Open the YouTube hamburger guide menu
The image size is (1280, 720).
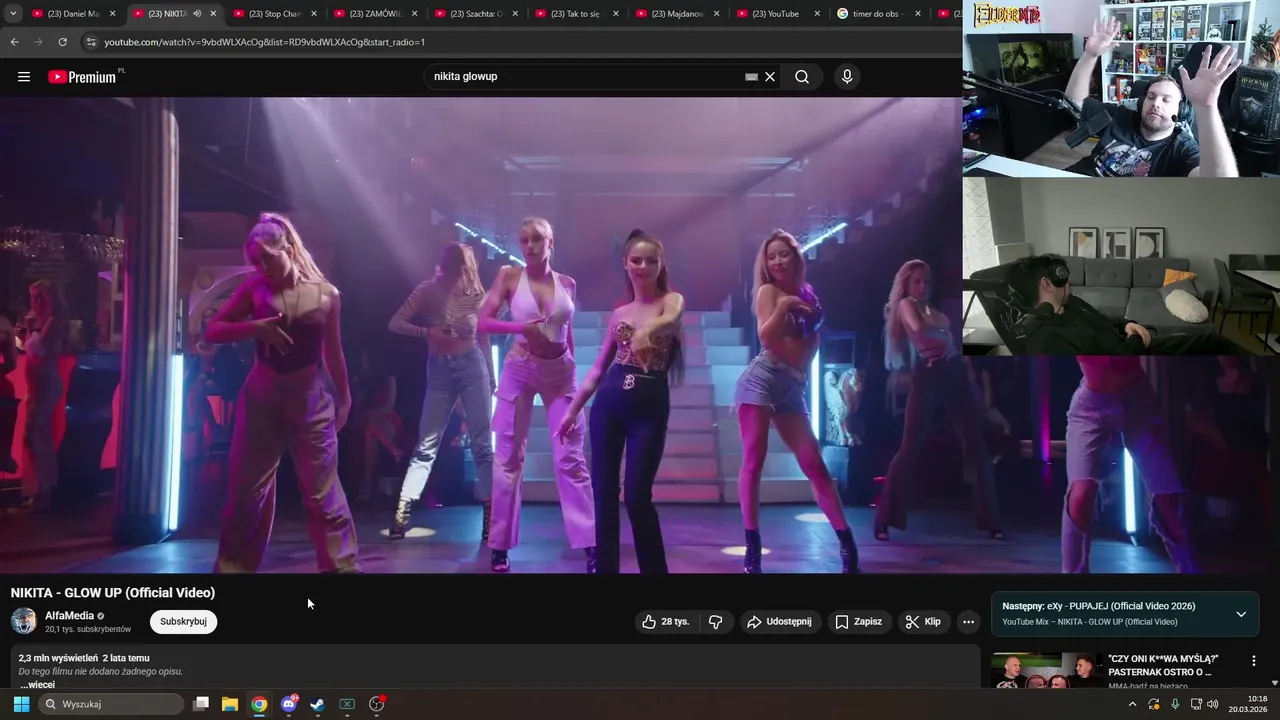click(x=24, y=77)
